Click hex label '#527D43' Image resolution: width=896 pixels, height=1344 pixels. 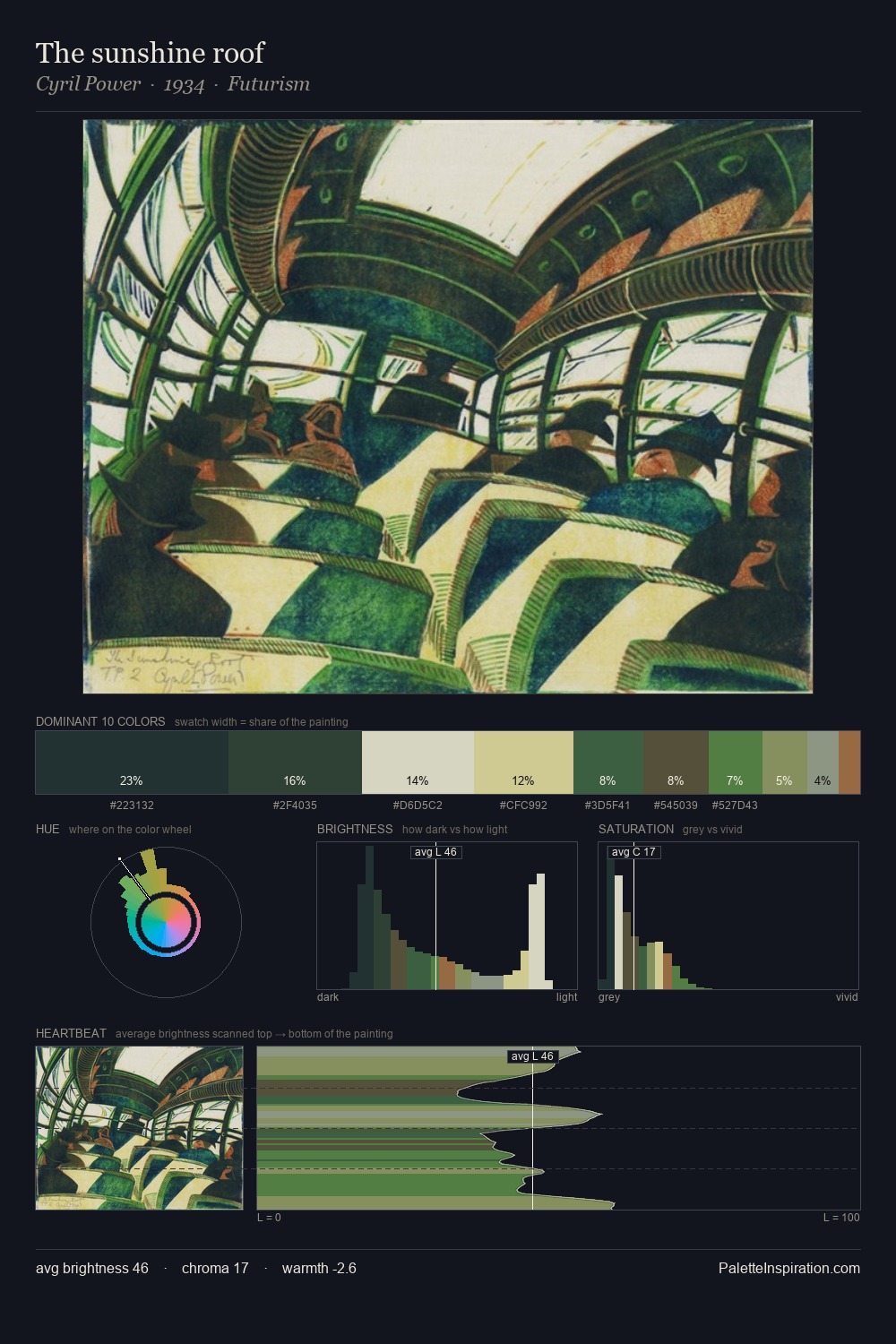(x=735, y=806)
